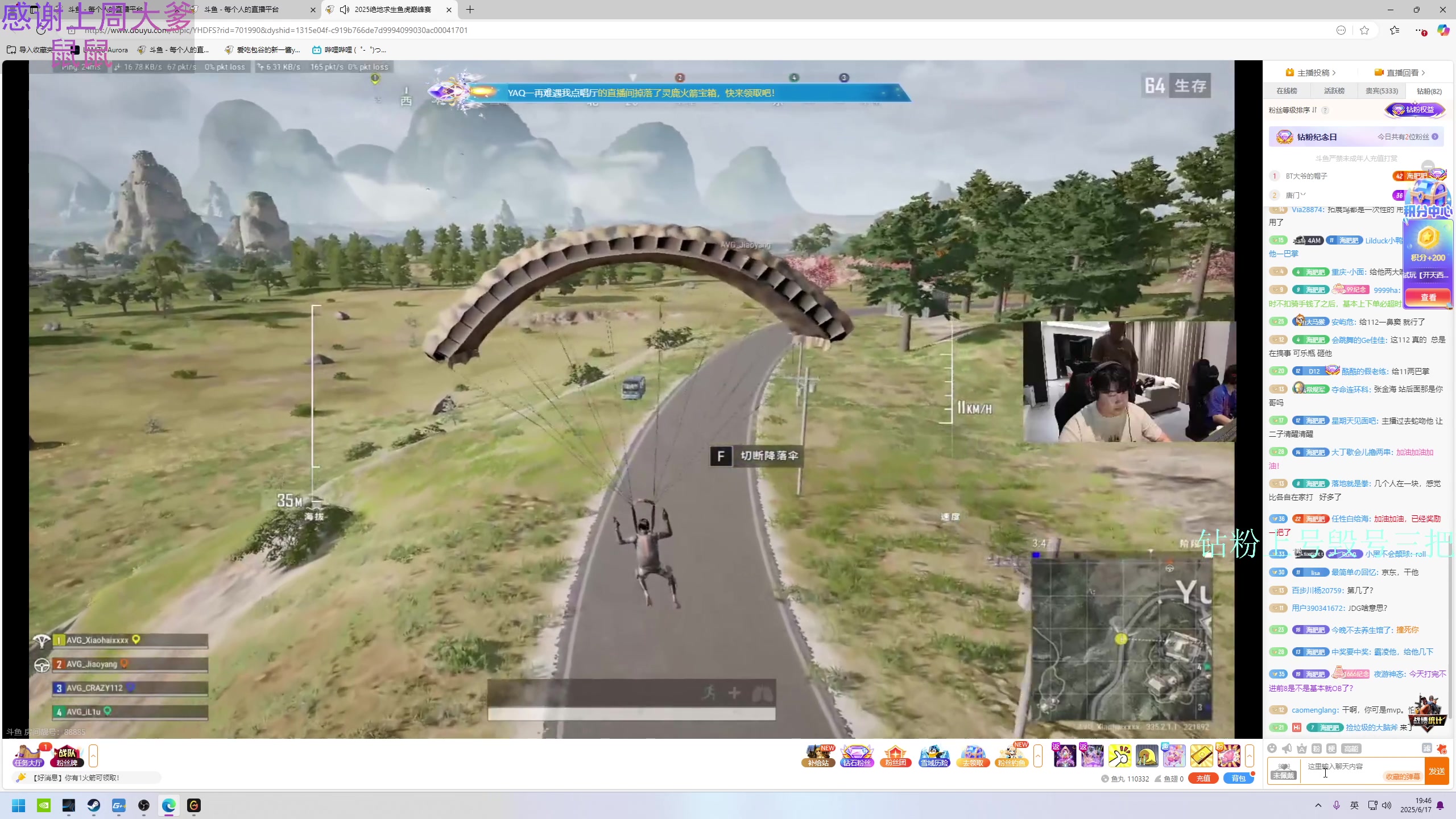This screenshot has height=819, width=1456.
Task: Click the megaphone icon in chat toolbar
Action: coord(1287,748)
